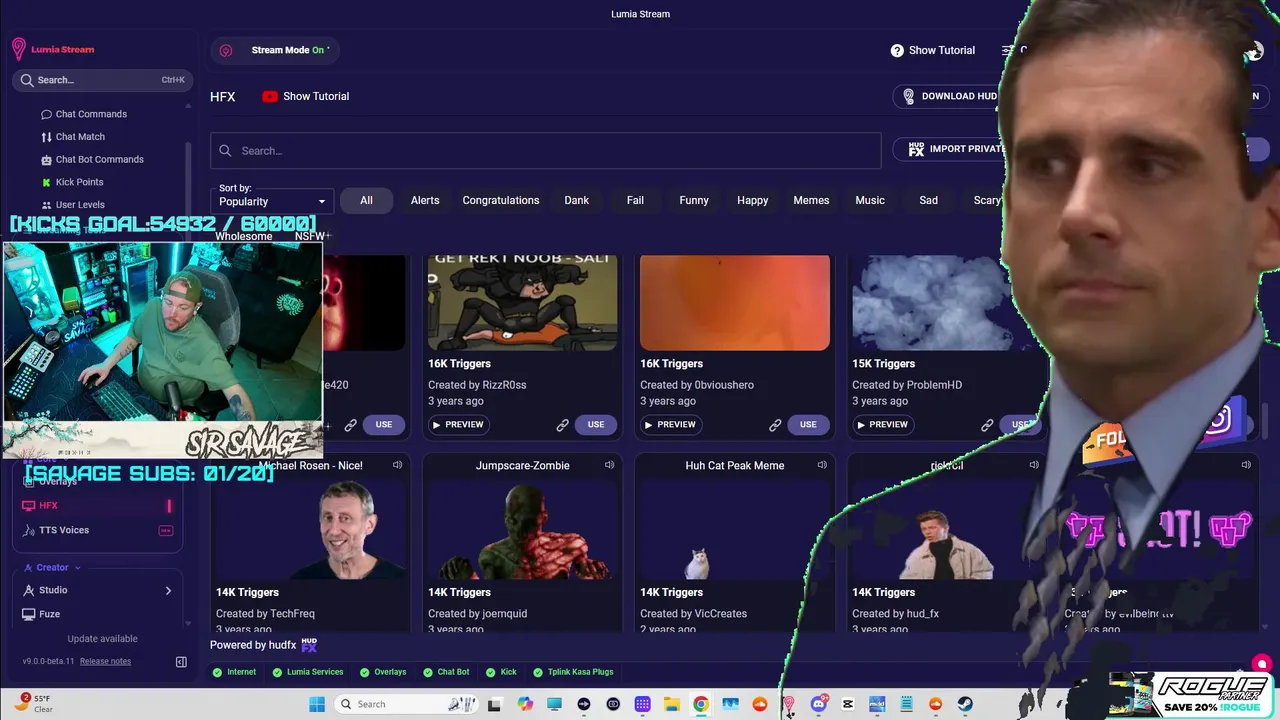Viewport: 1280px width, 720px height.
Task: Click IMPORT PRIVATE button
Action: point(955,149)
